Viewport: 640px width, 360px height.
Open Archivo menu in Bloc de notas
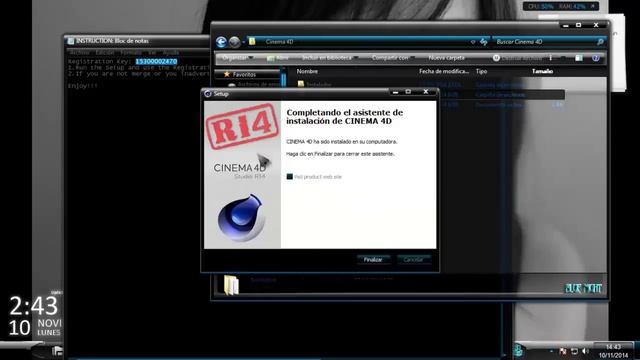point(80,53)
